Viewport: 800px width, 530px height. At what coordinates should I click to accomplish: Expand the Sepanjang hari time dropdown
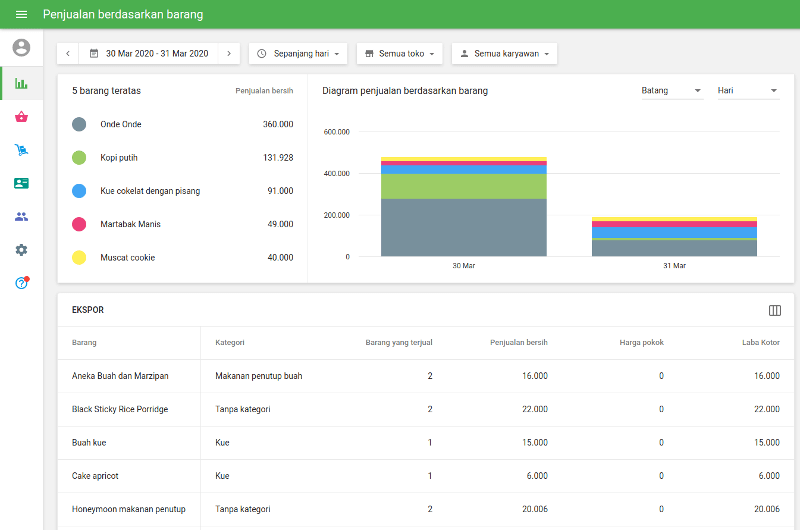(298, 53)
